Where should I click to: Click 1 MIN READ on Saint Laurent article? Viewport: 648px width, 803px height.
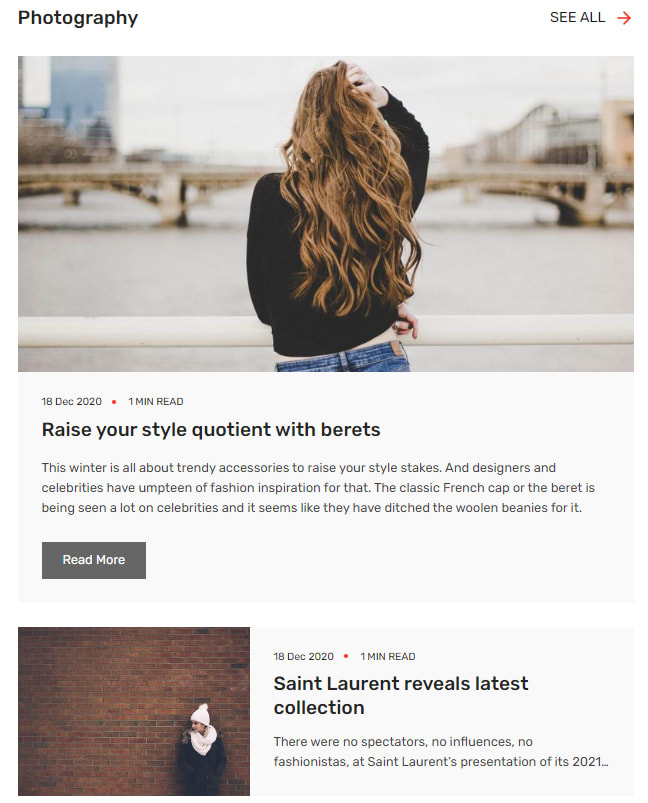pos(388,657)
